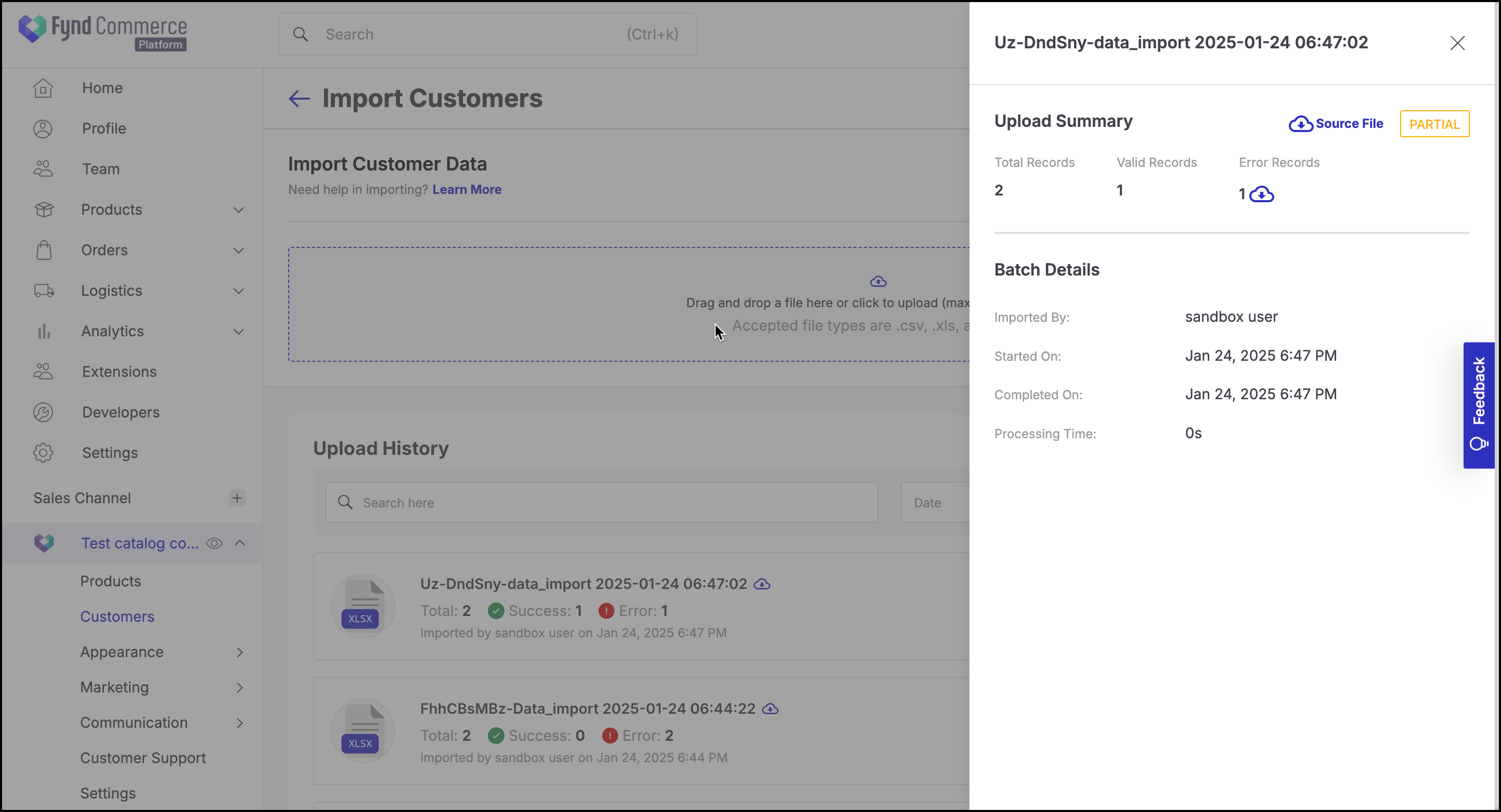Viewport: 1501px width, 812px height.
Task: Click the top Search field
Action: [x=488, y=34]
